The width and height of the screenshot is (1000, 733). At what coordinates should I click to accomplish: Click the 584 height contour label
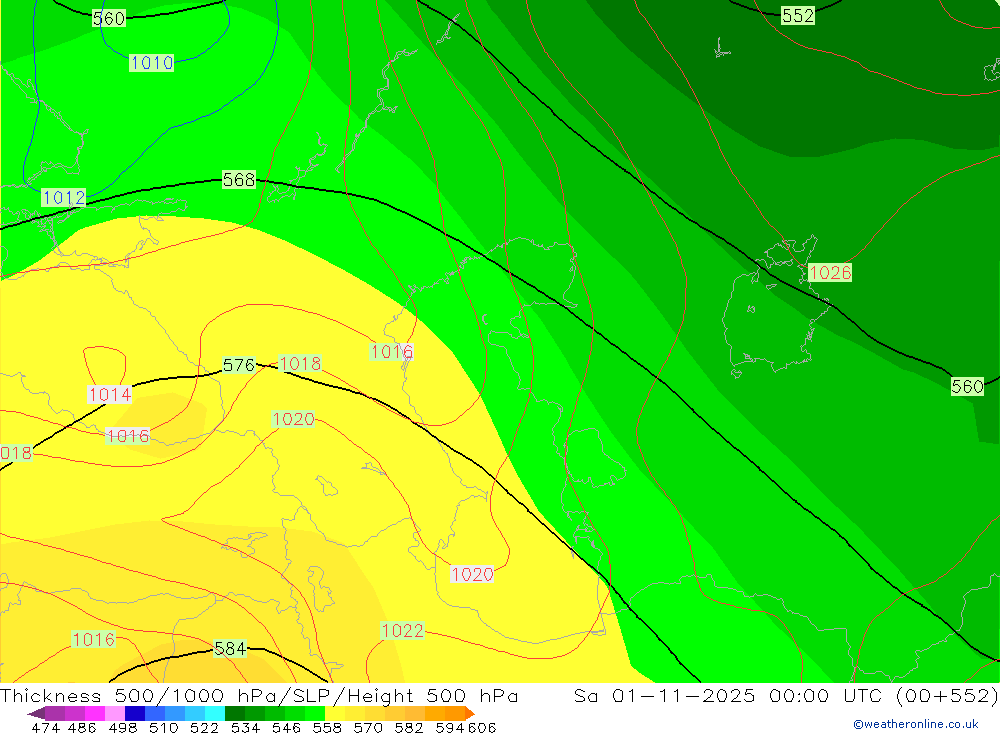pyautogui.click(x=230, y=649)
